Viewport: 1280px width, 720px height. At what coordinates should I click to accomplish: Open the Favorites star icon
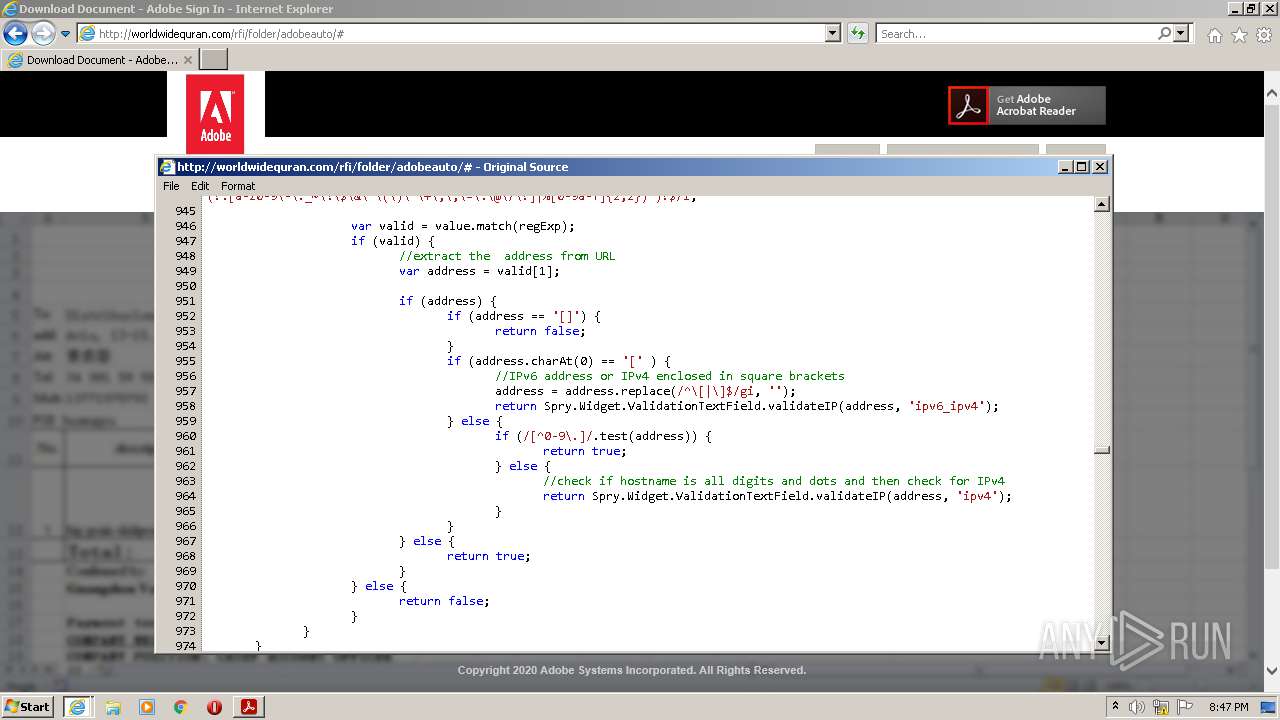[x=1239, y=35]
